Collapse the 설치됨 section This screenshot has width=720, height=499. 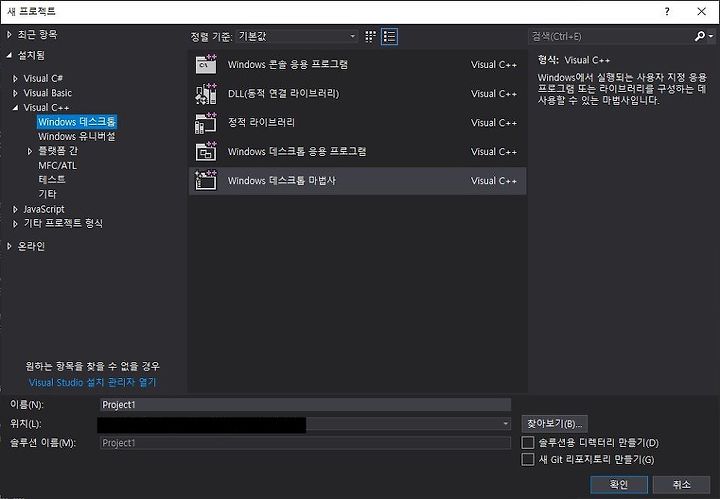coord(9,55)
